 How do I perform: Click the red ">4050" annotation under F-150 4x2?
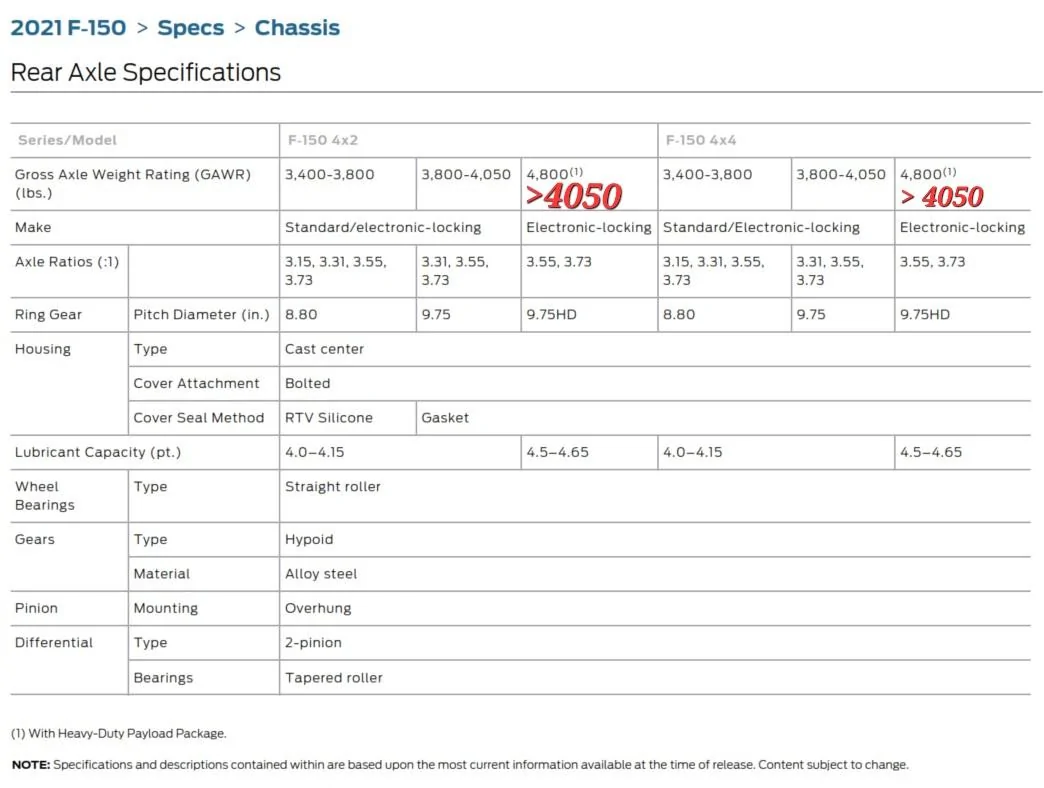(575, 196)
